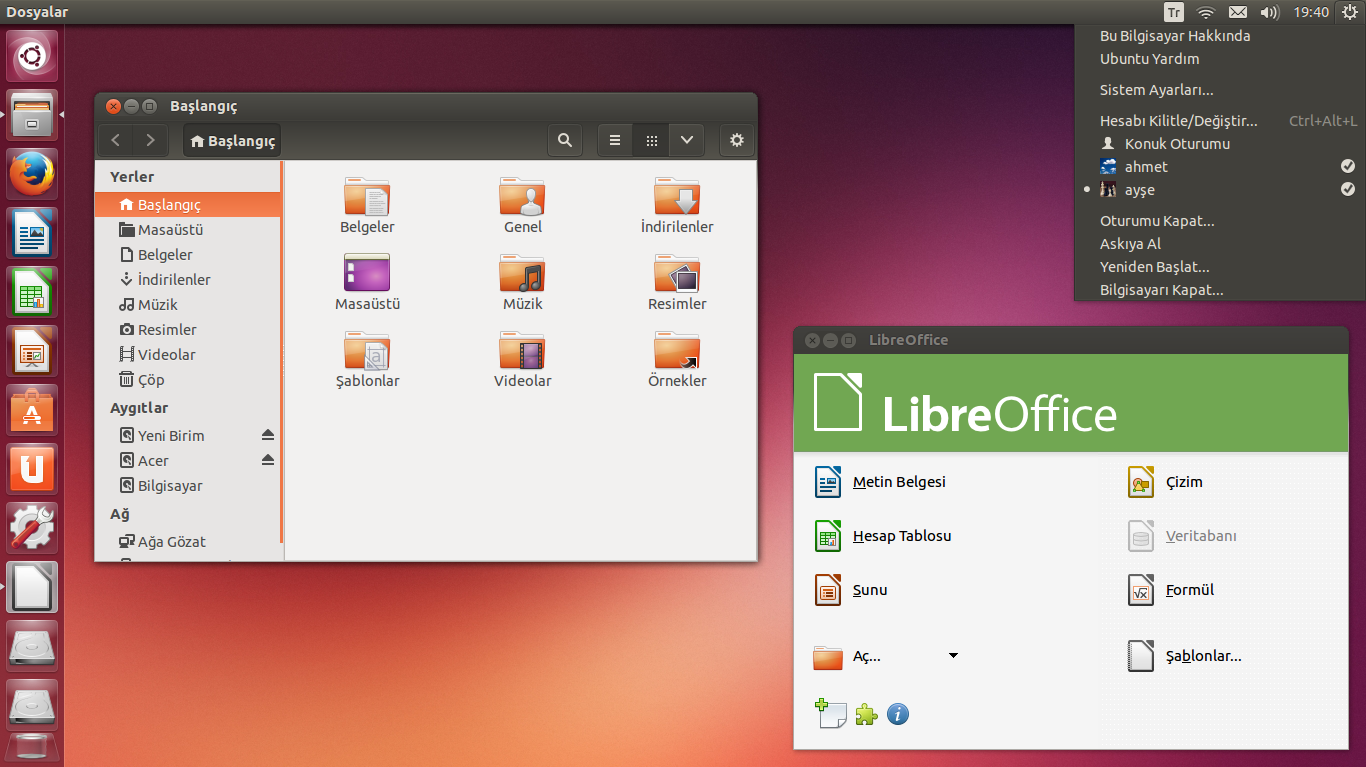Select Bilgisayar in sidebar
Viewport: 1366px width, 767px height.
188,485
